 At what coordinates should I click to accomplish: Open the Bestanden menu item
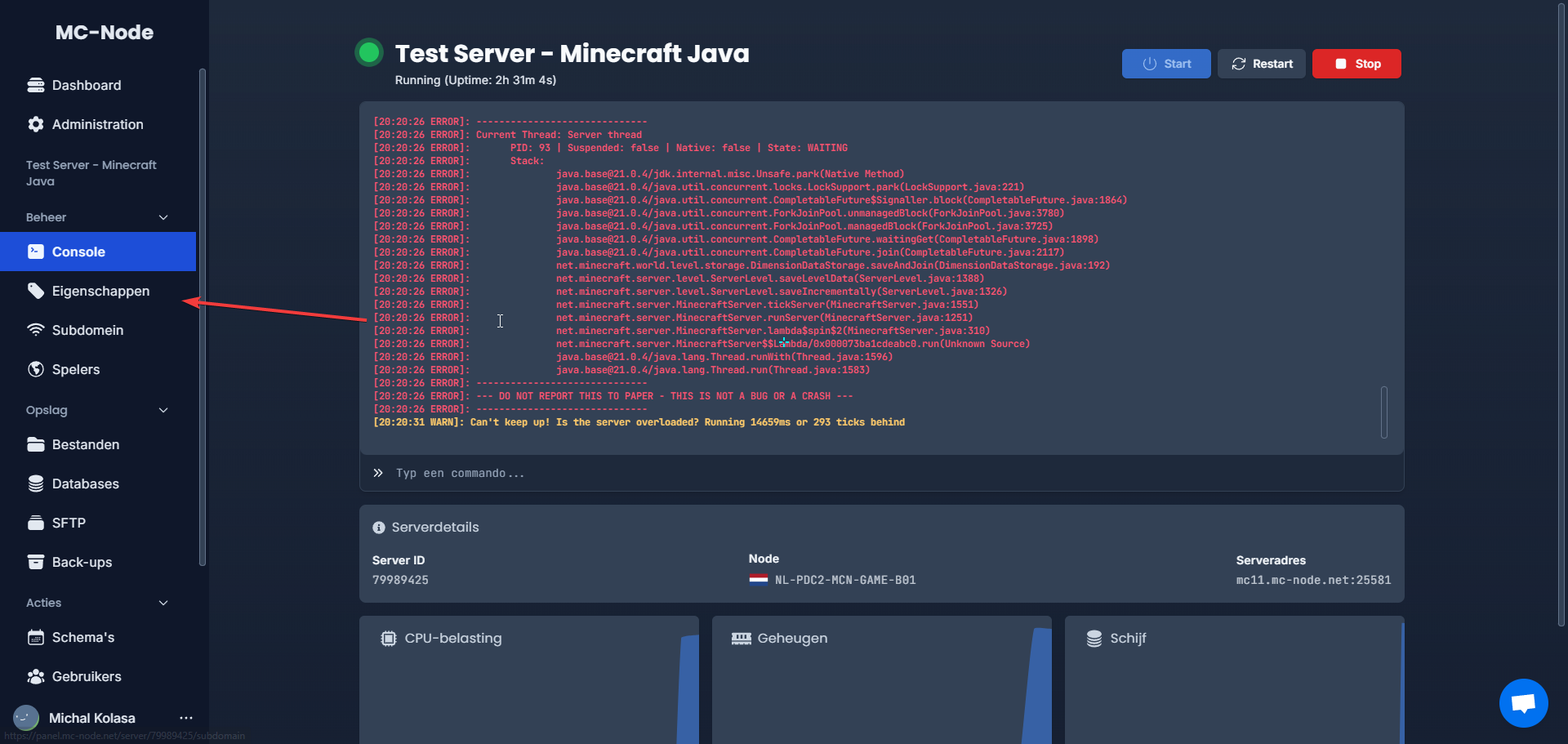pos(98,444)
